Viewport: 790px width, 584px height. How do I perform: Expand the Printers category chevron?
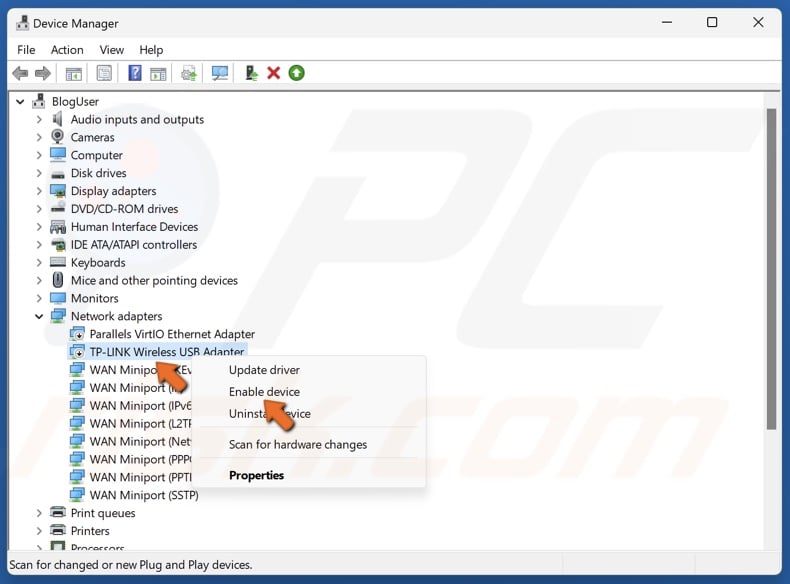click(x=39, y=531)
